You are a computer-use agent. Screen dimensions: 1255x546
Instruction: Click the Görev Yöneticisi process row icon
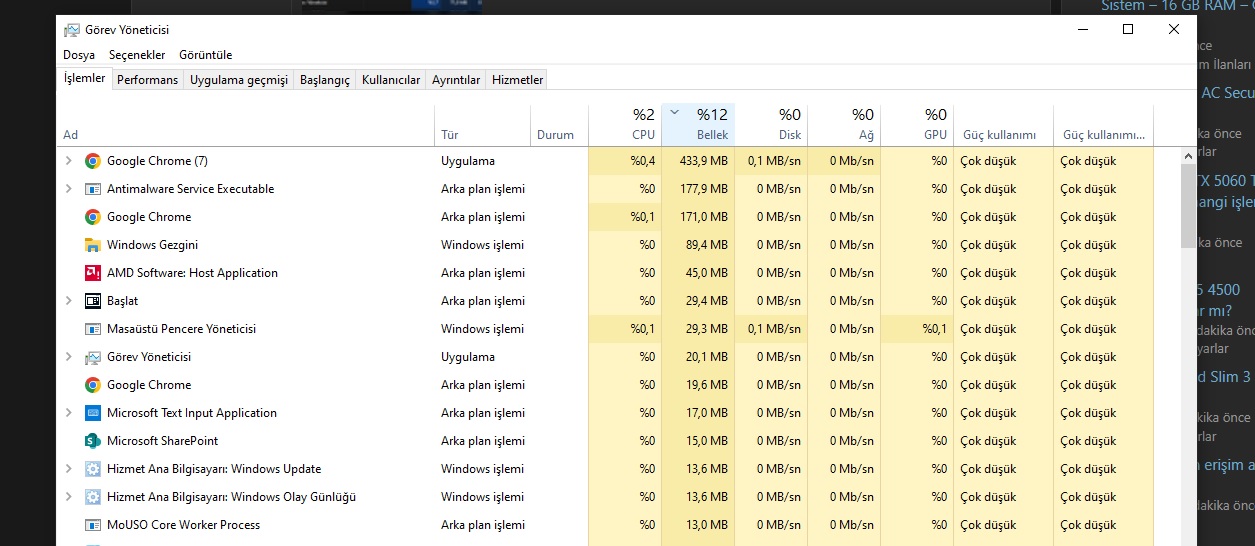(x=93, y=357)
